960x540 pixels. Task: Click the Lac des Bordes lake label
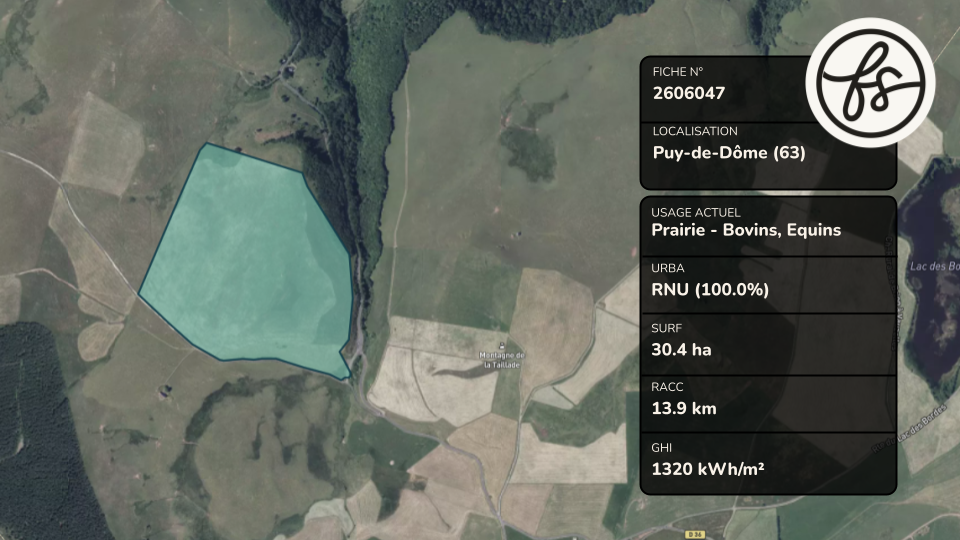935,266
